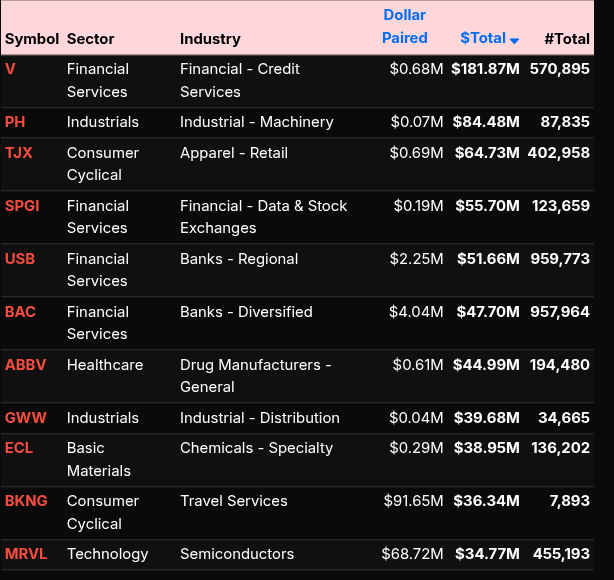Screen dimensions: 614x580
Task: Select the Travel Services industry cell
Action: point(233,501)
